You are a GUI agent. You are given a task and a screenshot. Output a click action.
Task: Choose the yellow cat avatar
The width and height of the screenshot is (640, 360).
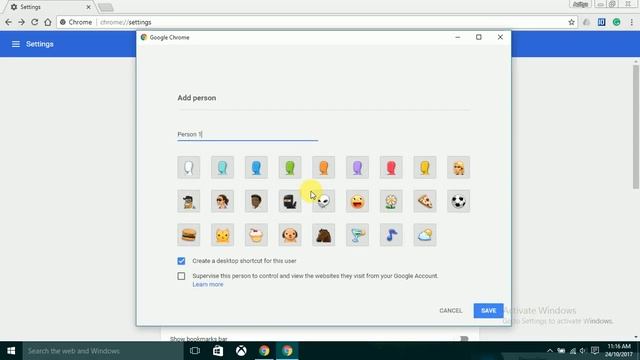coord(222,235)
